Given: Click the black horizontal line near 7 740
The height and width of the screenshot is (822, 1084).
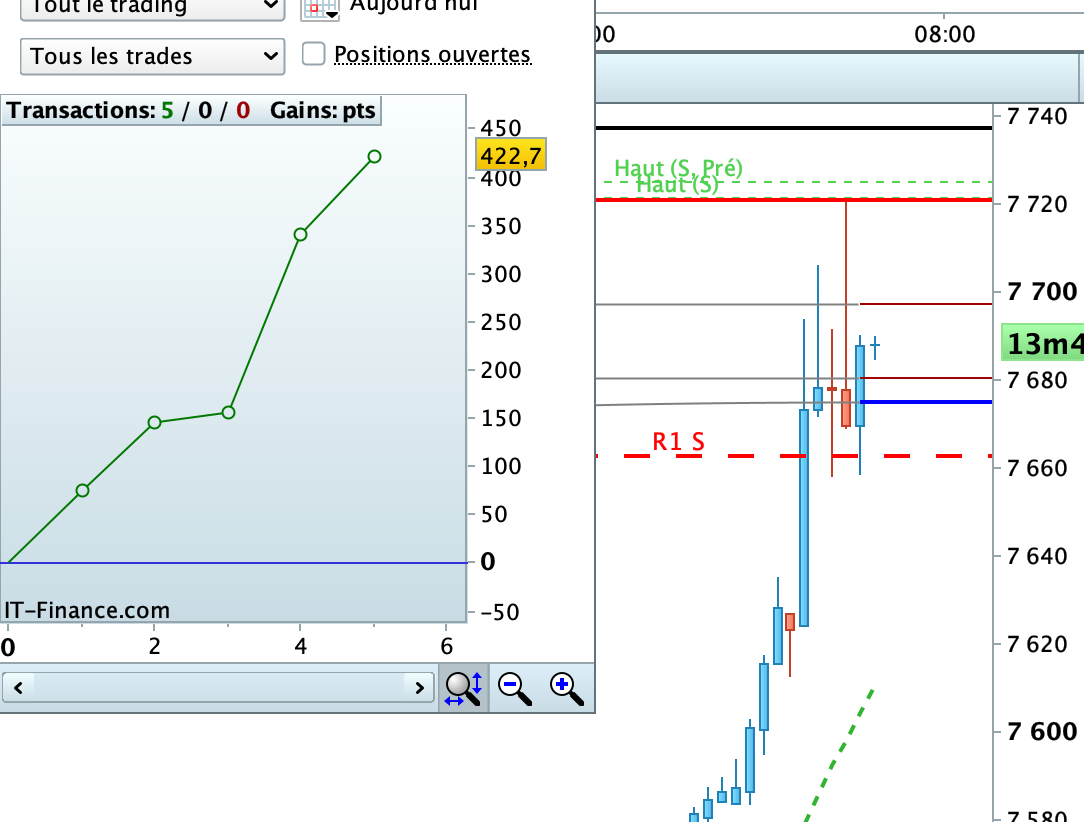Looking at the screenshot, I should point(794,128).
